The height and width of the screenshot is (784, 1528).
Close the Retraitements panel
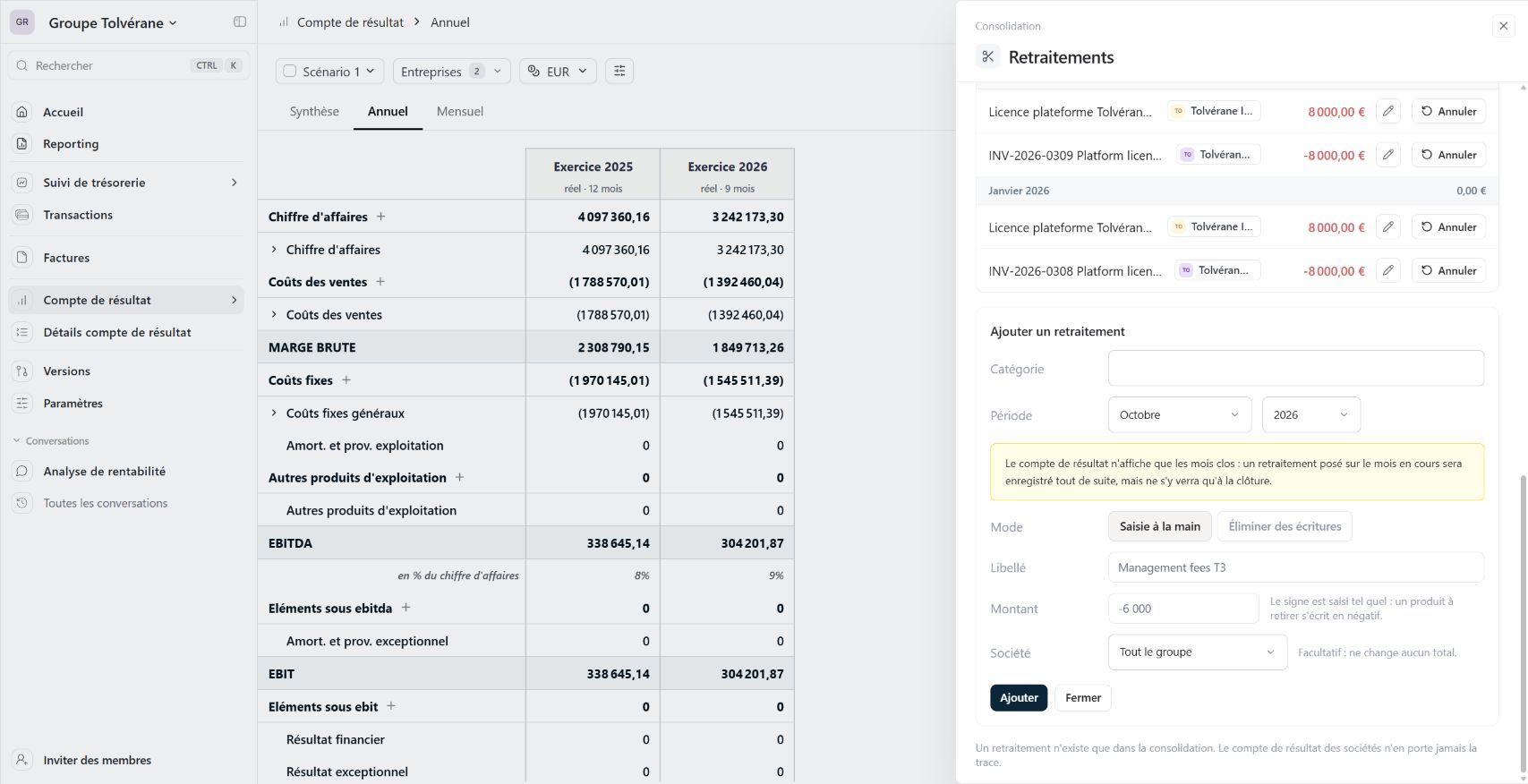coord(1504,26)
